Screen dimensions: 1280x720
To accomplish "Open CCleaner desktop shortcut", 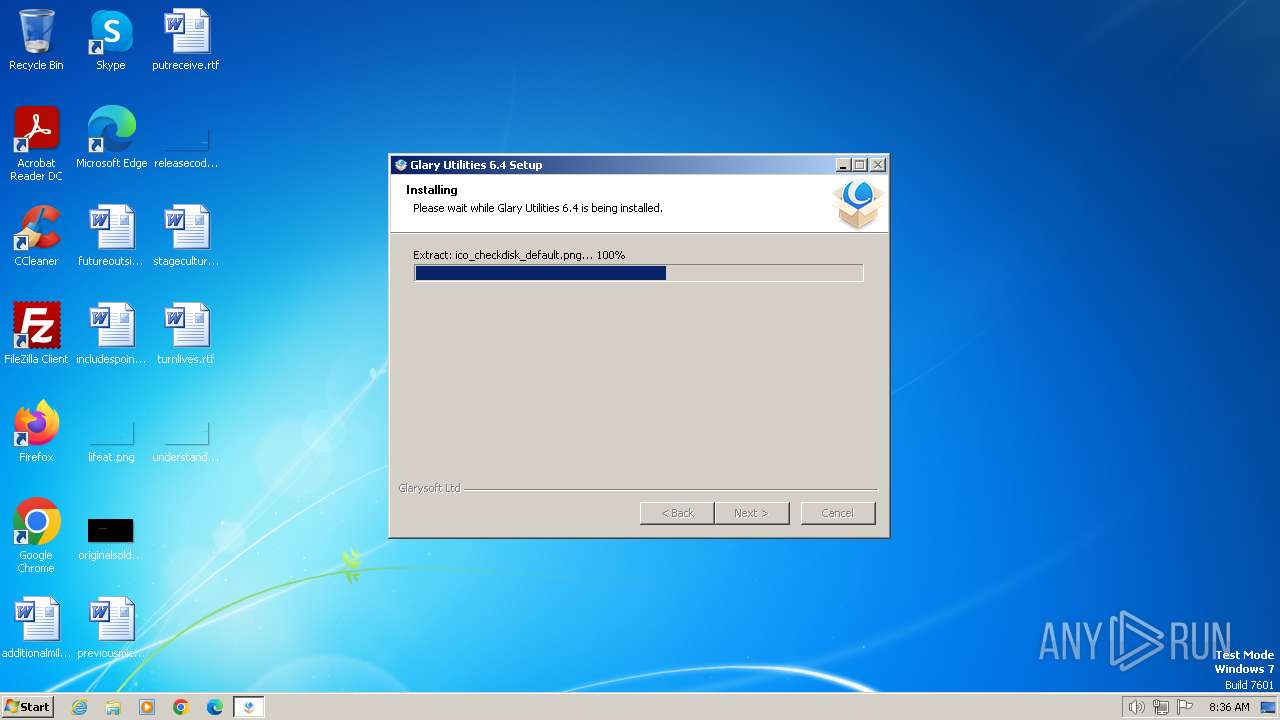I will pos(36,236).
